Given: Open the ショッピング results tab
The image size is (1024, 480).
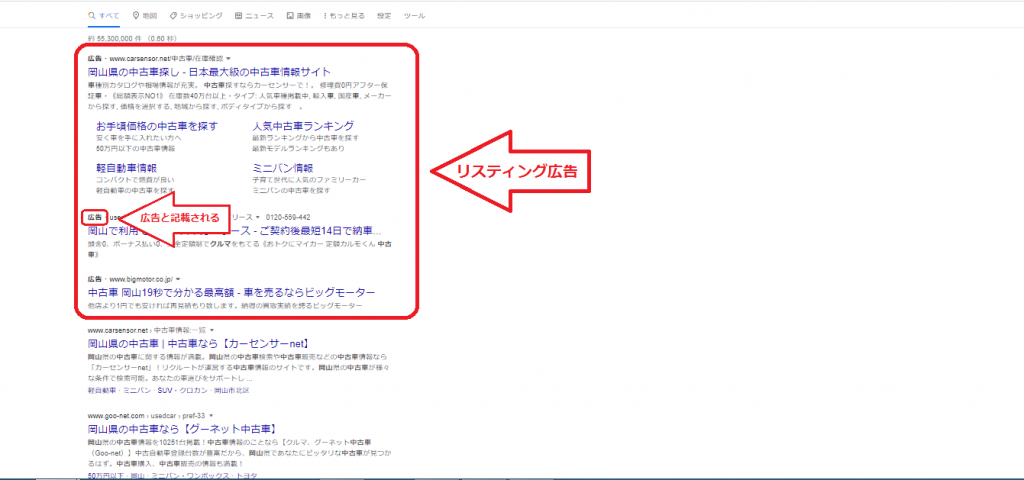Looking at the screenshot, I should coord(195,15).
